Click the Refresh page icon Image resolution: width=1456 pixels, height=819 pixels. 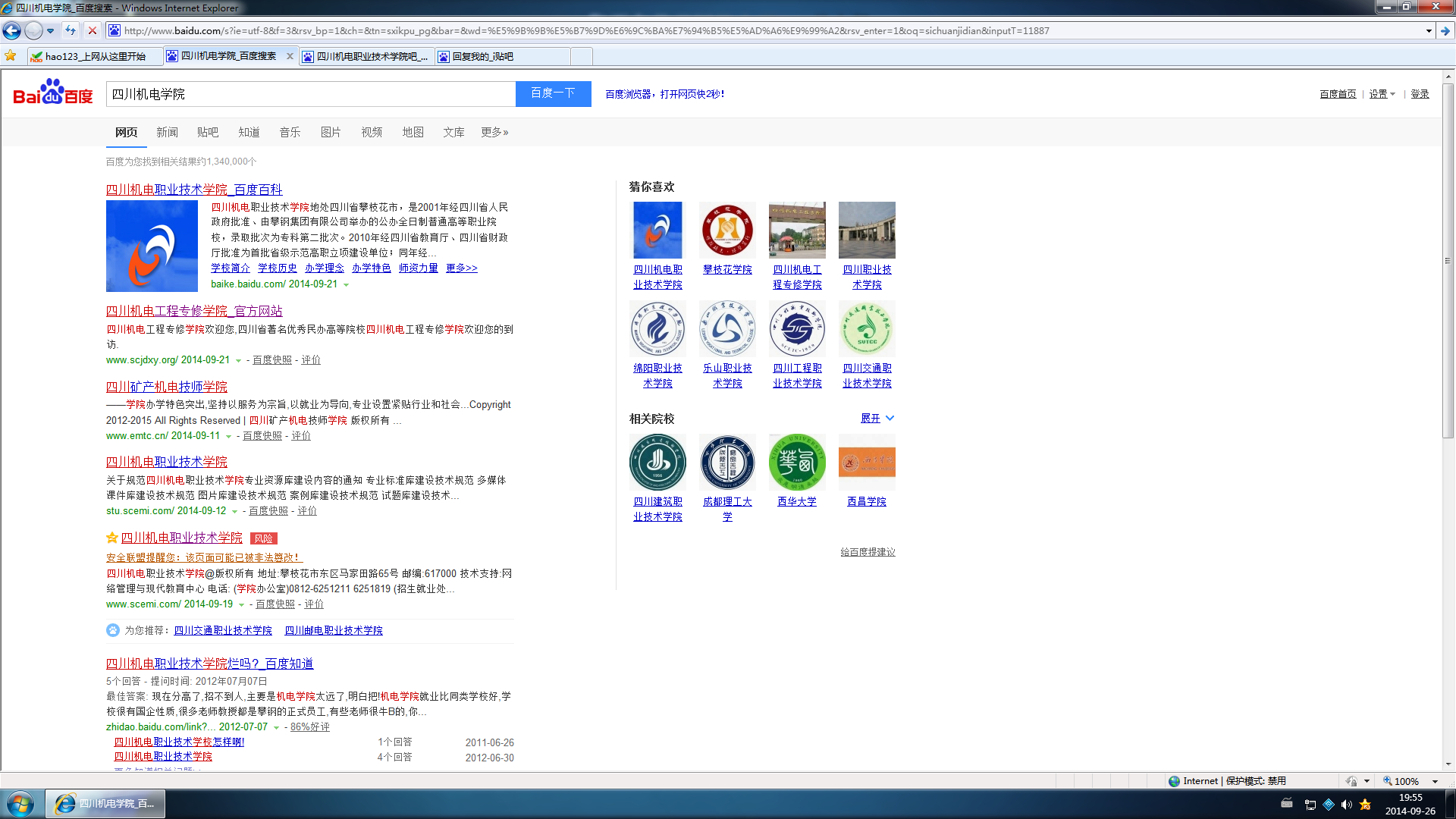click(71, 30)
